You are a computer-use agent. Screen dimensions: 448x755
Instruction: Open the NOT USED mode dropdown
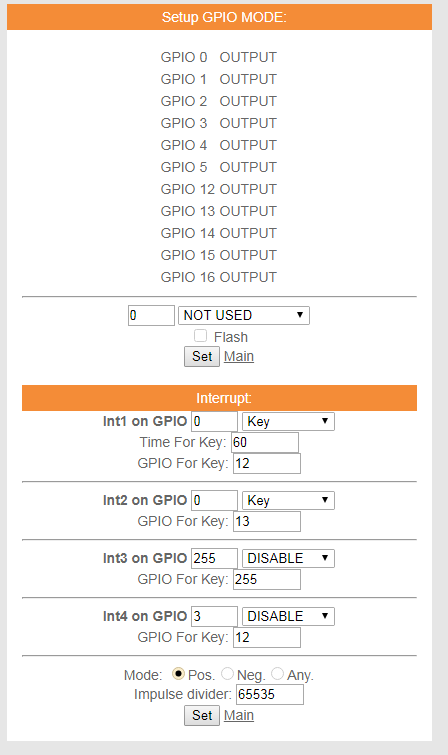click(244, 315)
